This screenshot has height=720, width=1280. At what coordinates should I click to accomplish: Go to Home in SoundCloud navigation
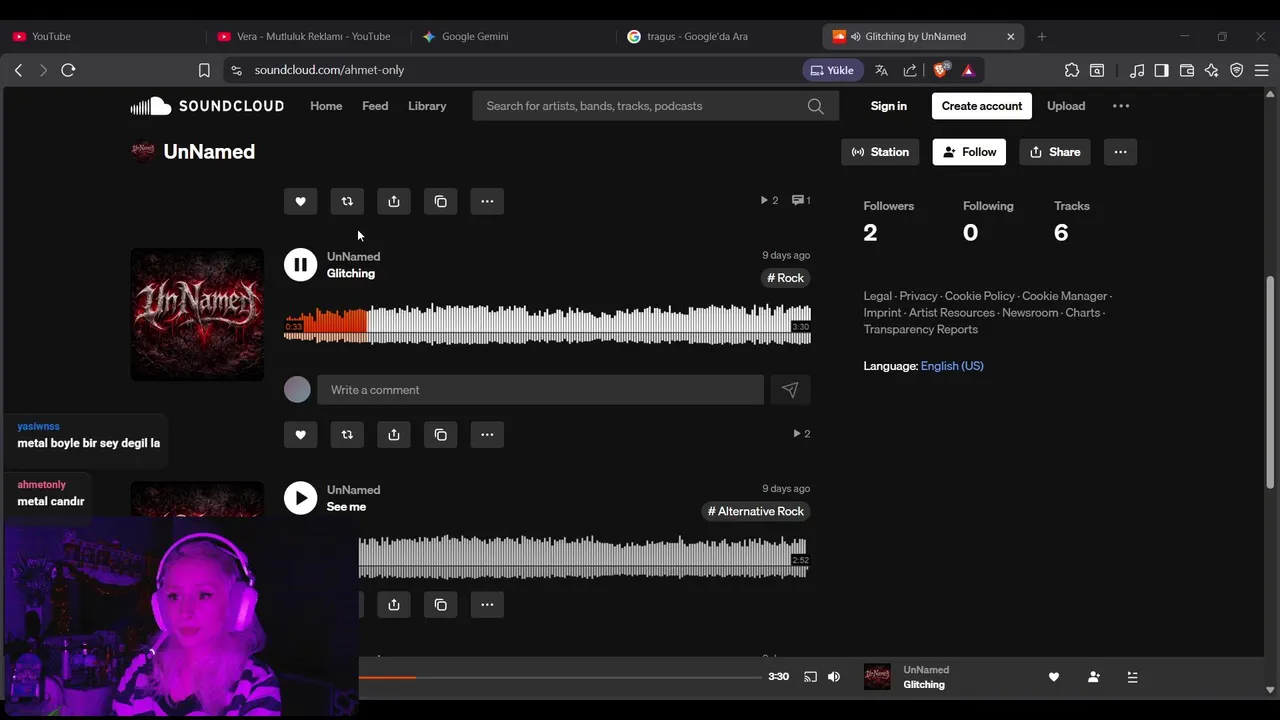tap(326, 106)
